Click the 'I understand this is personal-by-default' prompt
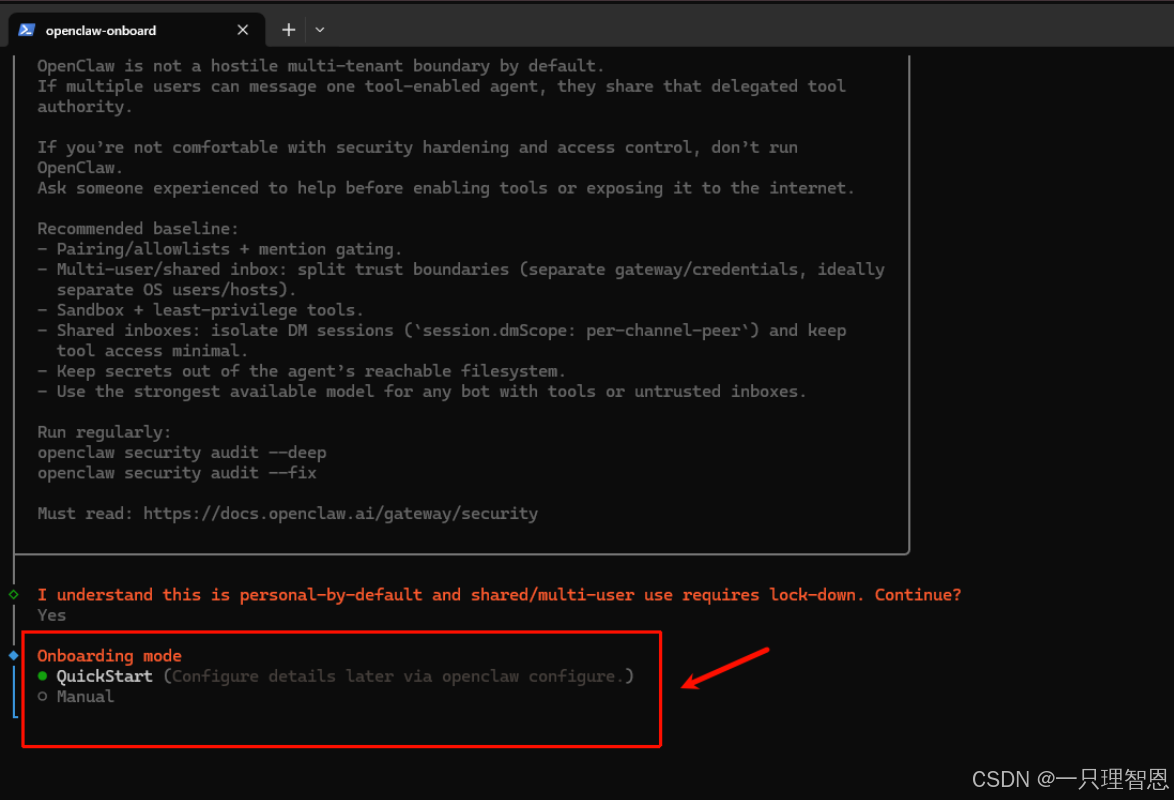 click(x=499, y=595)
